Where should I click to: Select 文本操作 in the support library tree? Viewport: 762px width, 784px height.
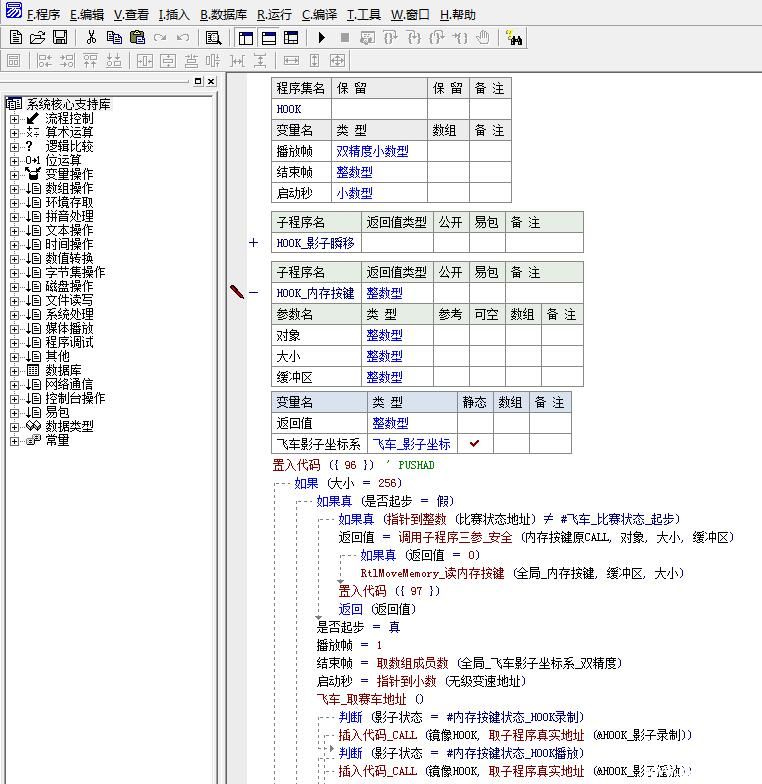click(x=69, y=230)
